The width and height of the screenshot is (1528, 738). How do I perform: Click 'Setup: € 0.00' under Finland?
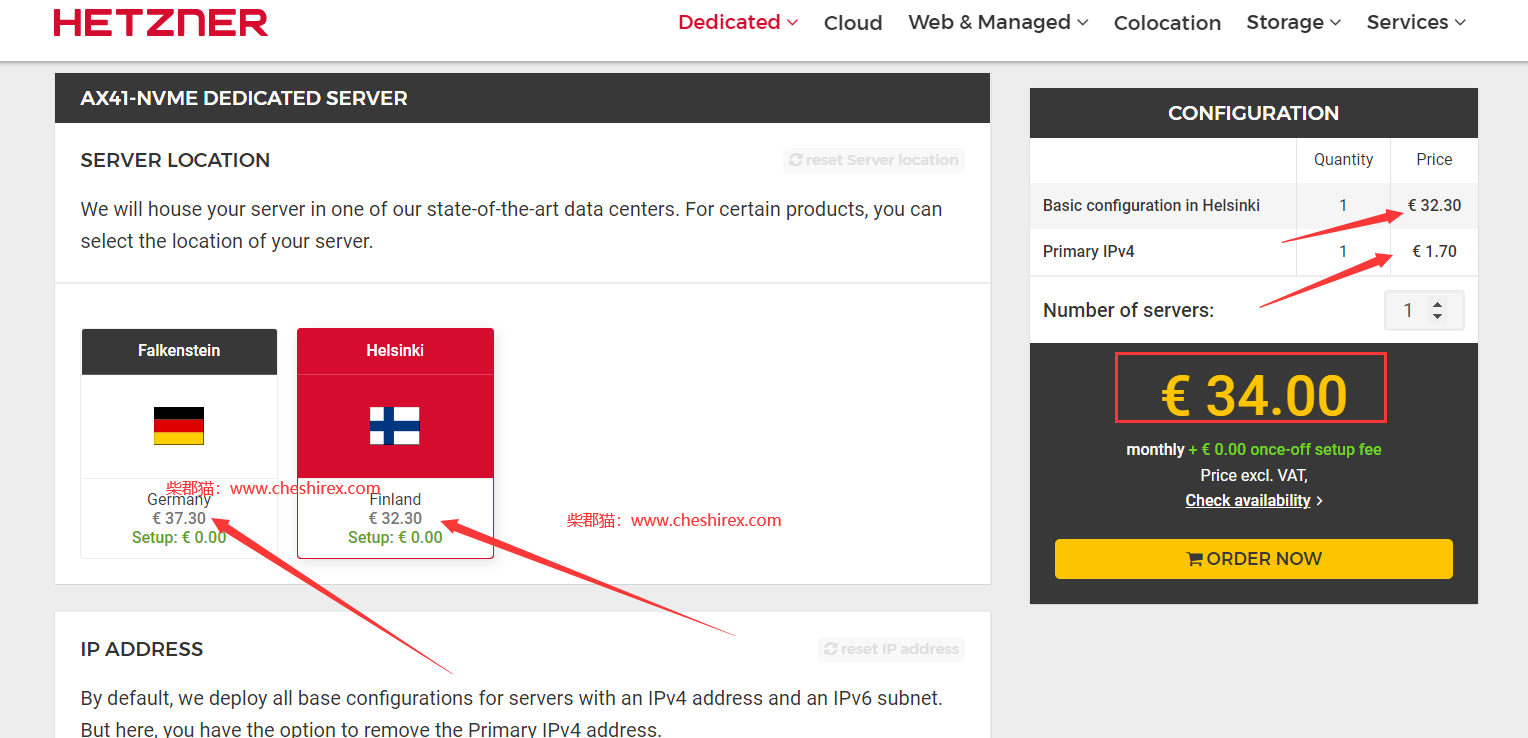pyautogui.click(x=395, y=537)
